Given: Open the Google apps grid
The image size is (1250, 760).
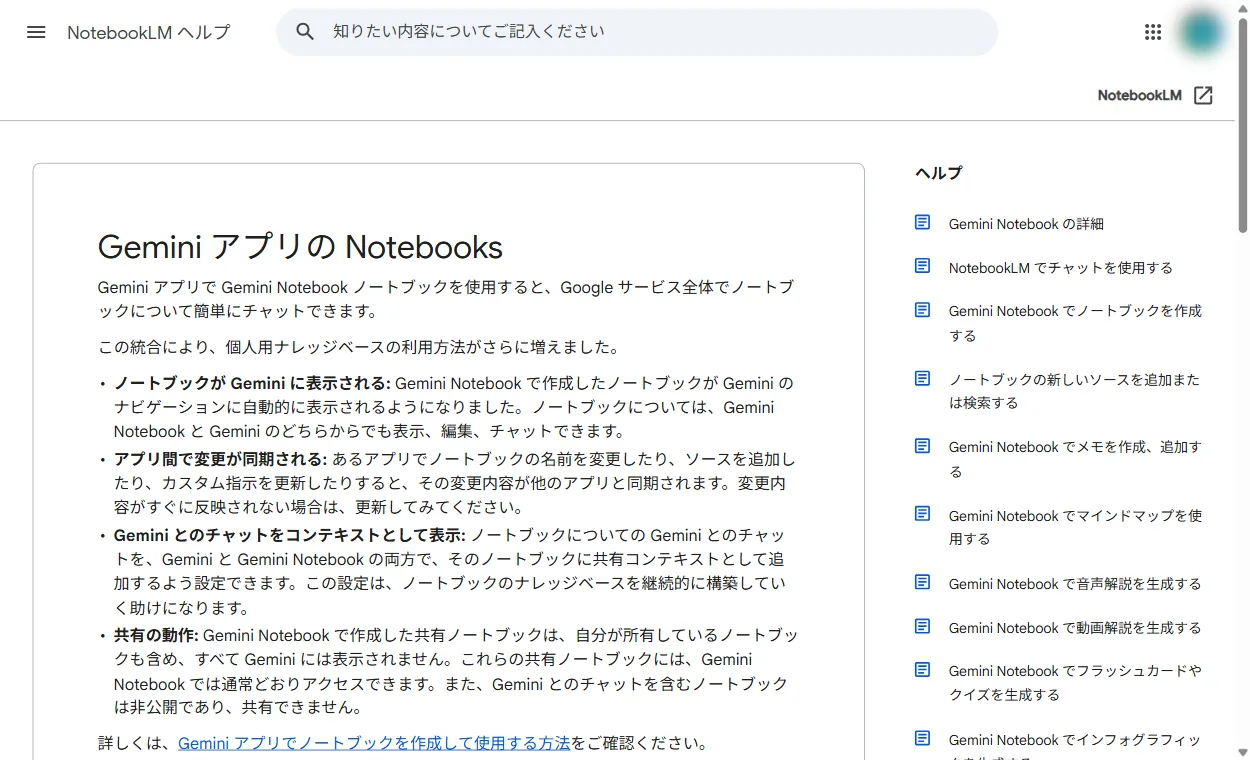Looking at the screenshot, I should [x=1153, y=32].
